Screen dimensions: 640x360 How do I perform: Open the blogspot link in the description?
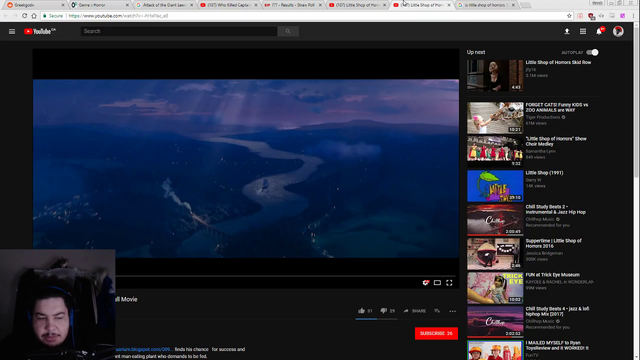click(x=143, y=349)
